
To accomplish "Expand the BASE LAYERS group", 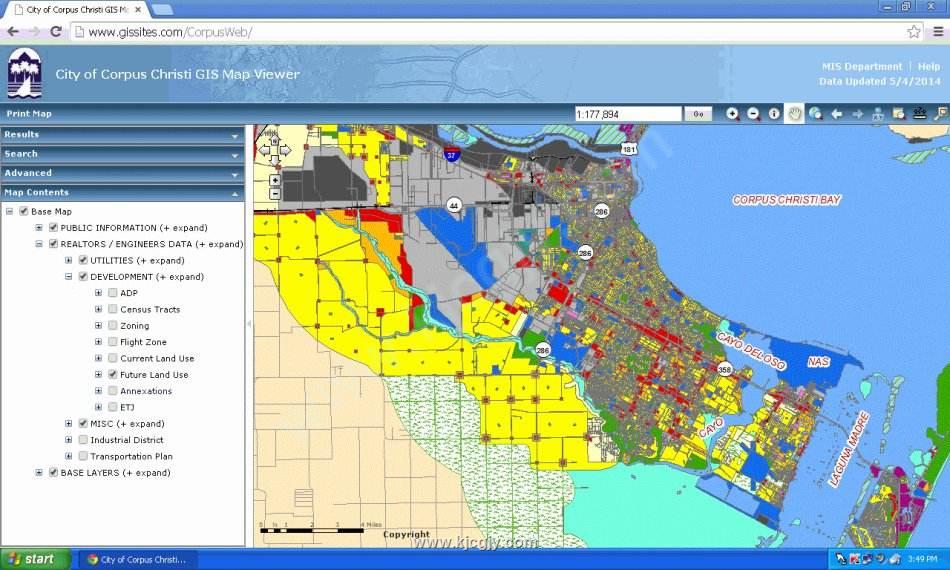I will pos(39,472).
